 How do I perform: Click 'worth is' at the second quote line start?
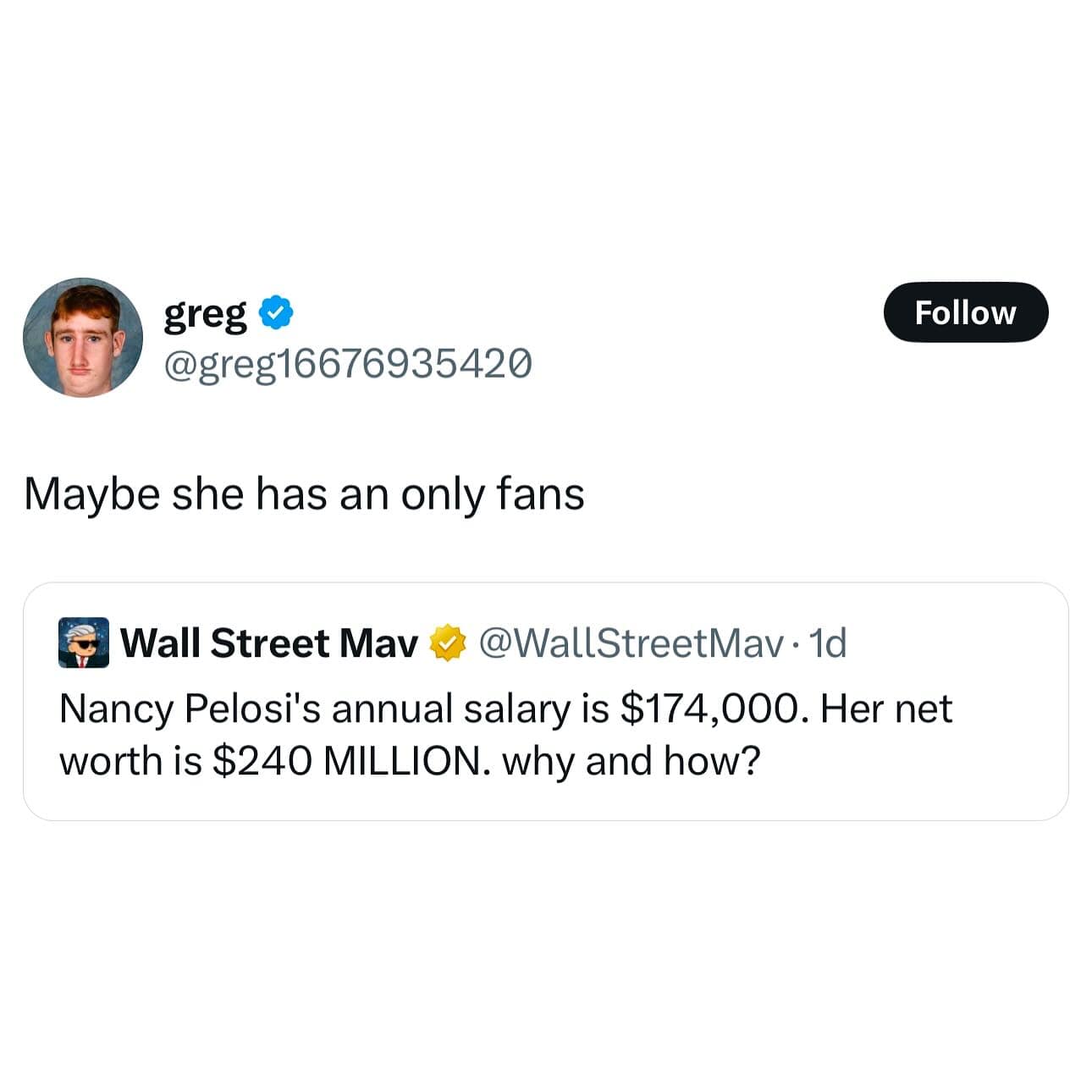[x=130, y=761]
